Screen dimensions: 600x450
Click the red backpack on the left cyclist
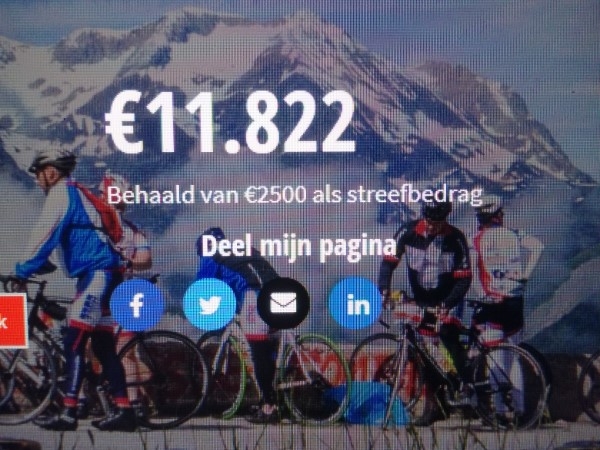click(x=103, y=212)
